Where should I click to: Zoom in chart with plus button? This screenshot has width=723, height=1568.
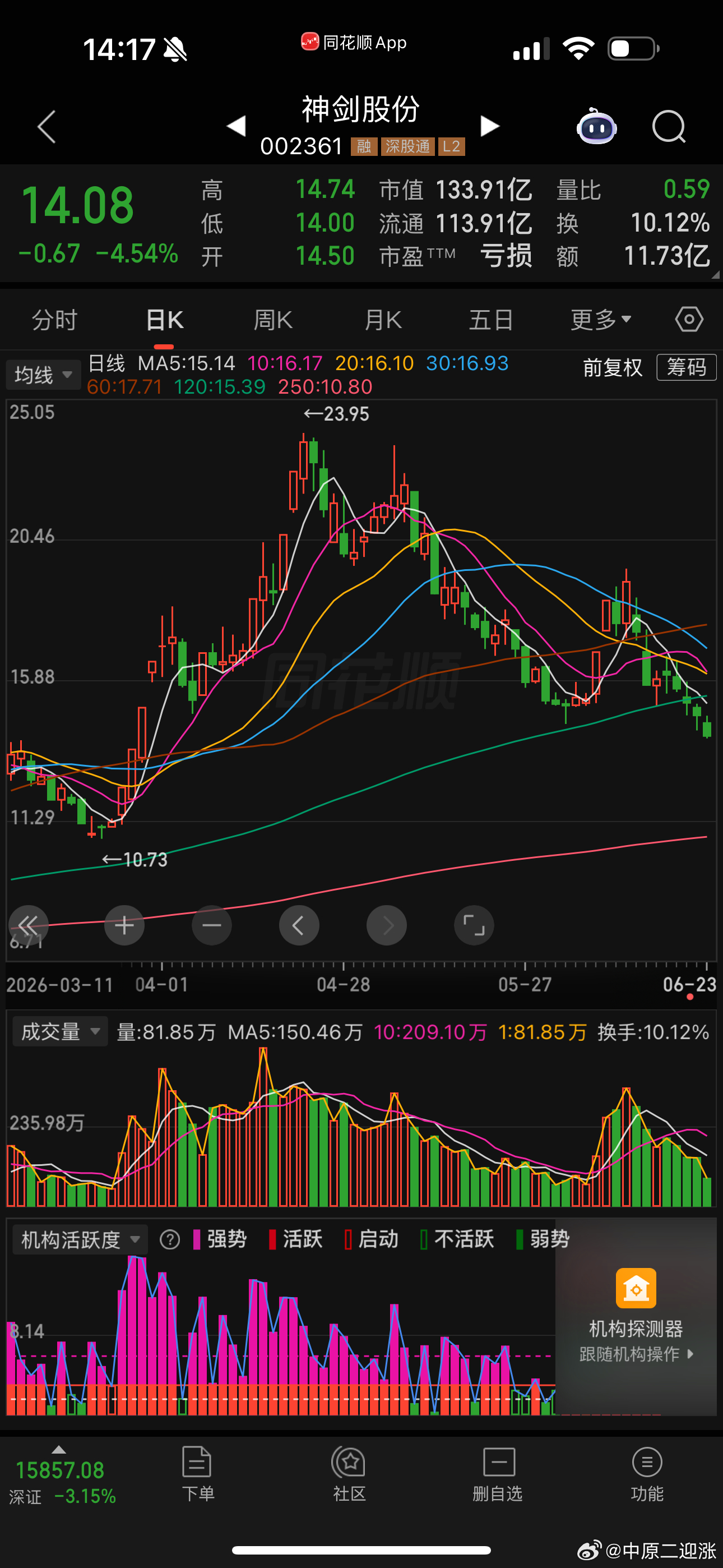(x=124, y=925)
